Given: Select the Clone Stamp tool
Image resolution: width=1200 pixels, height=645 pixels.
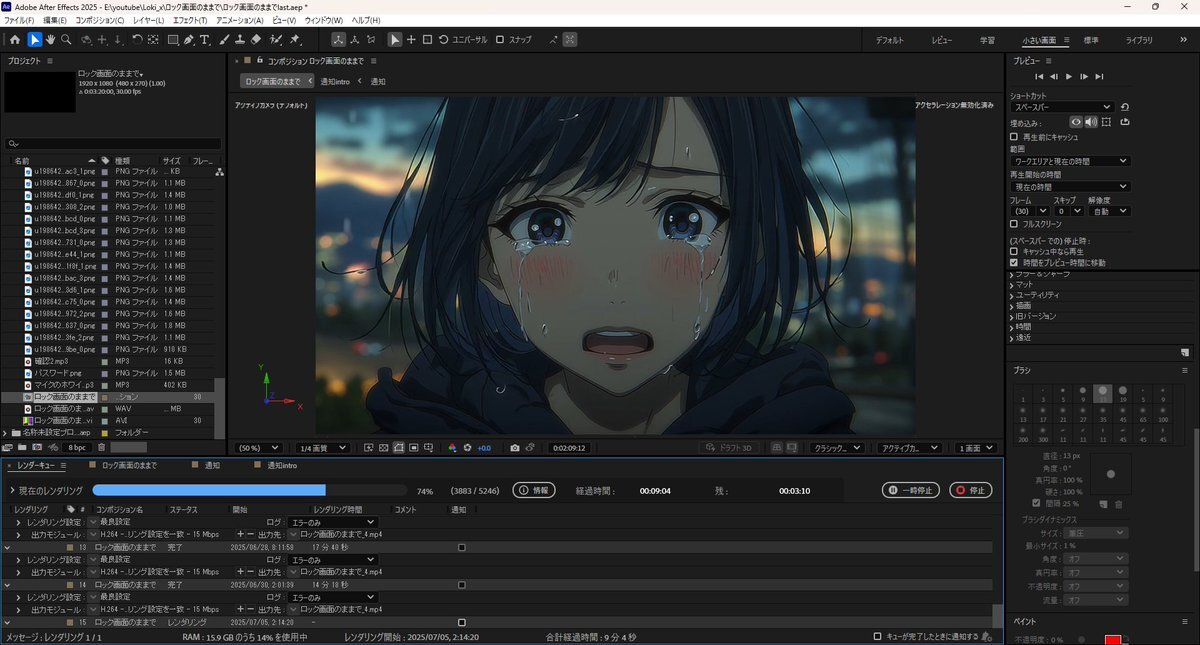Looking at the screenshot, I should (x=240, y=40).
